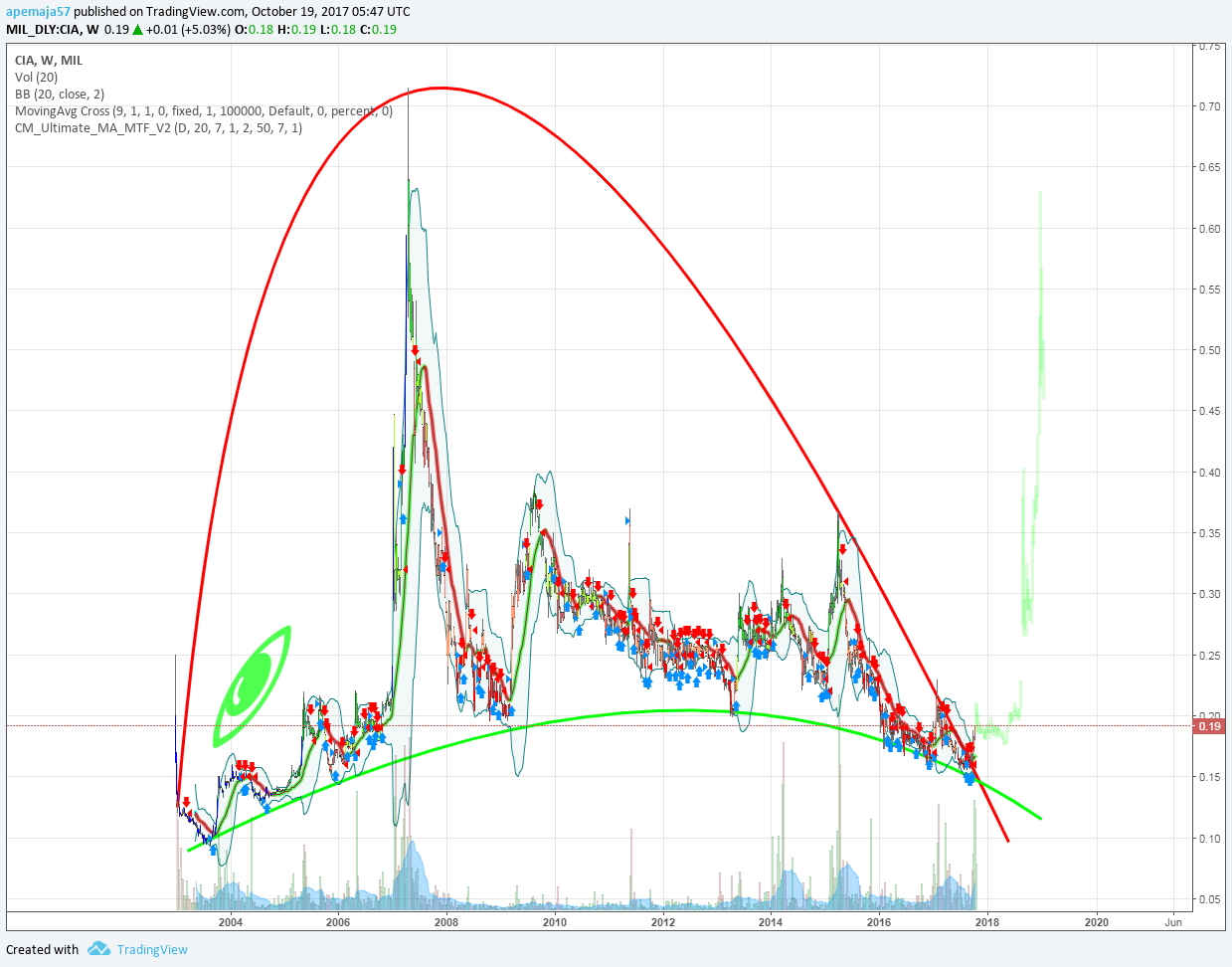Click the 0.35 price axis label
This screenshot has width=1232, height=967.
[1209, 533]
